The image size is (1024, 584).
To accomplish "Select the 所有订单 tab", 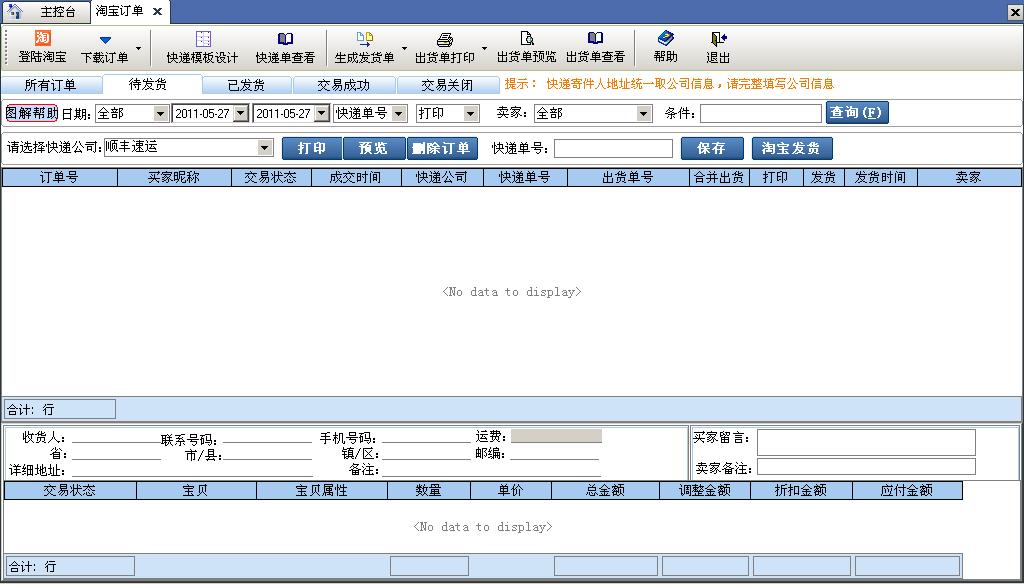I will point(50,85).
